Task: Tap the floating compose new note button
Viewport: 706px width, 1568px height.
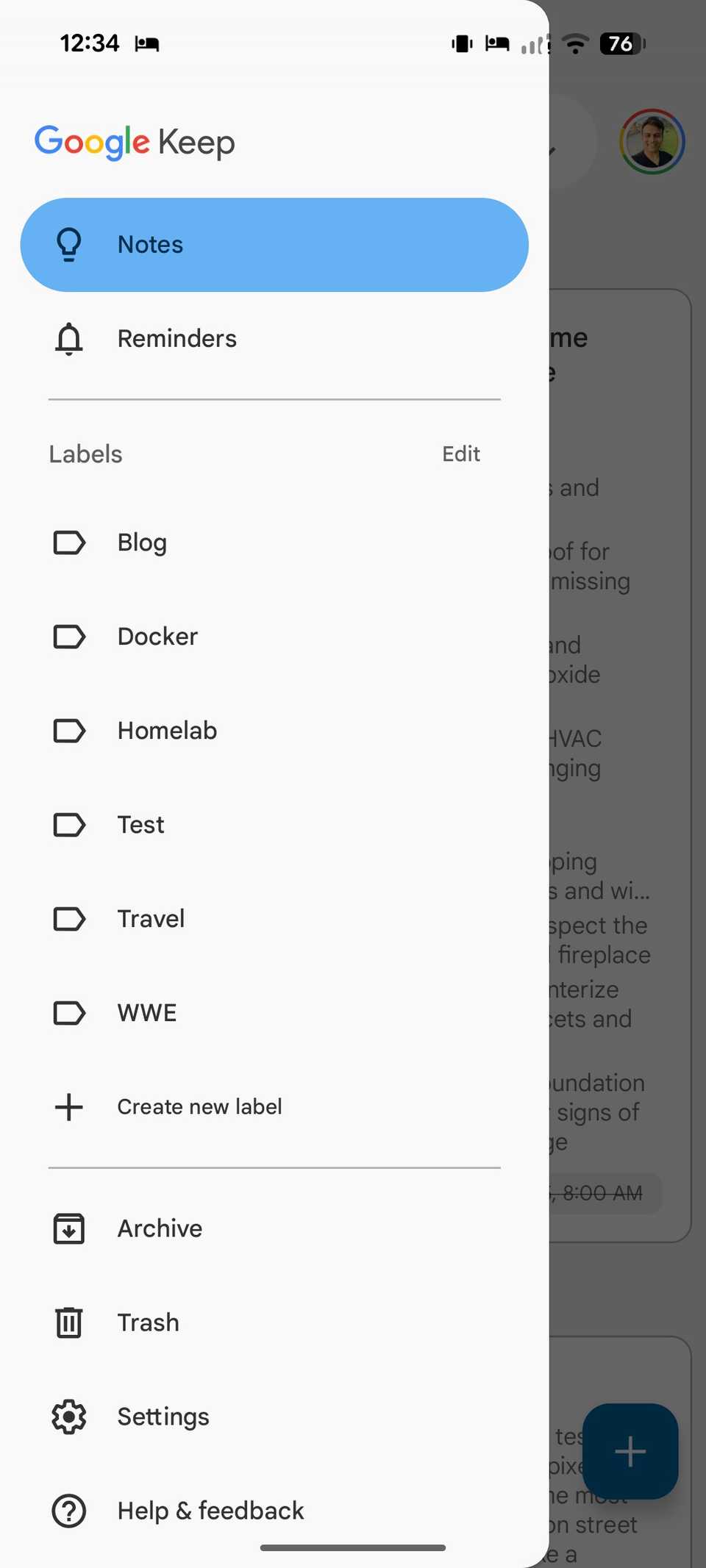Action: click(631, 1452)
